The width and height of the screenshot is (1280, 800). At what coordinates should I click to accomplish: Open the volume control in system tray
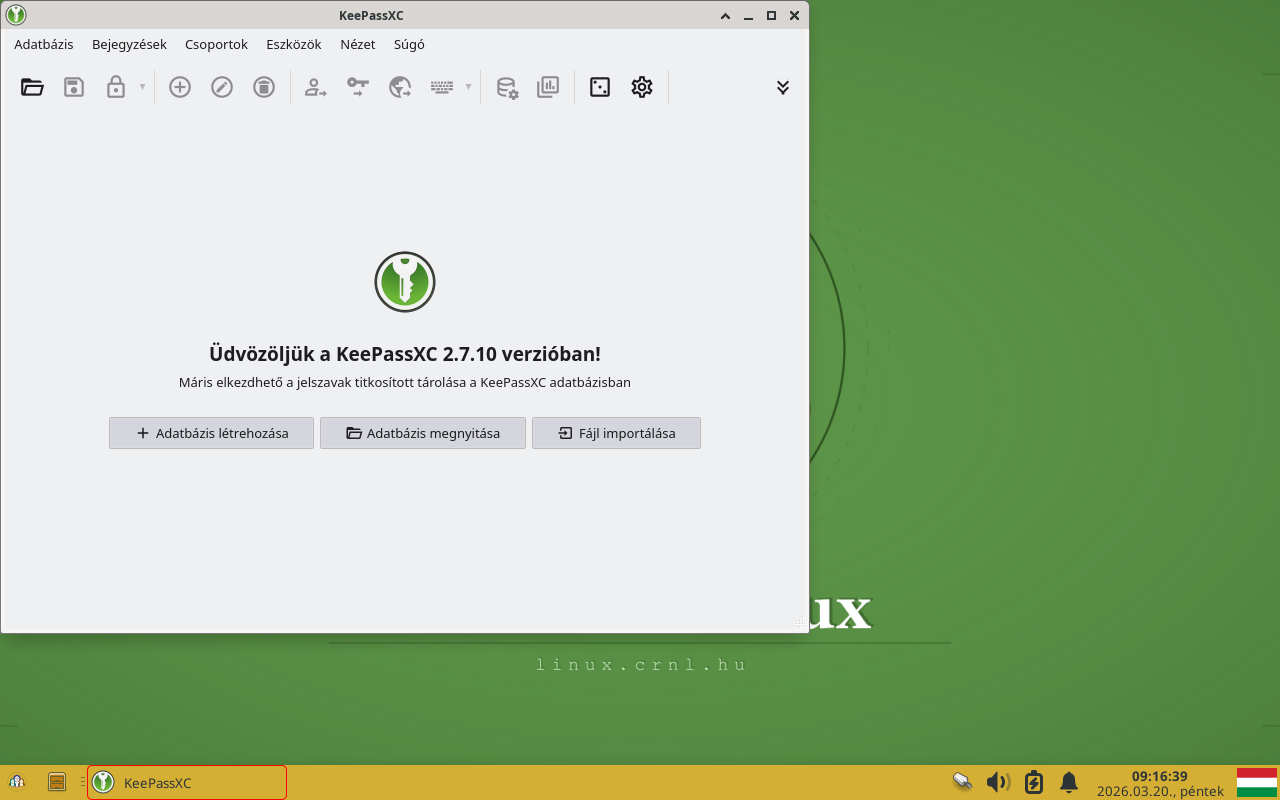click(997, 782)
